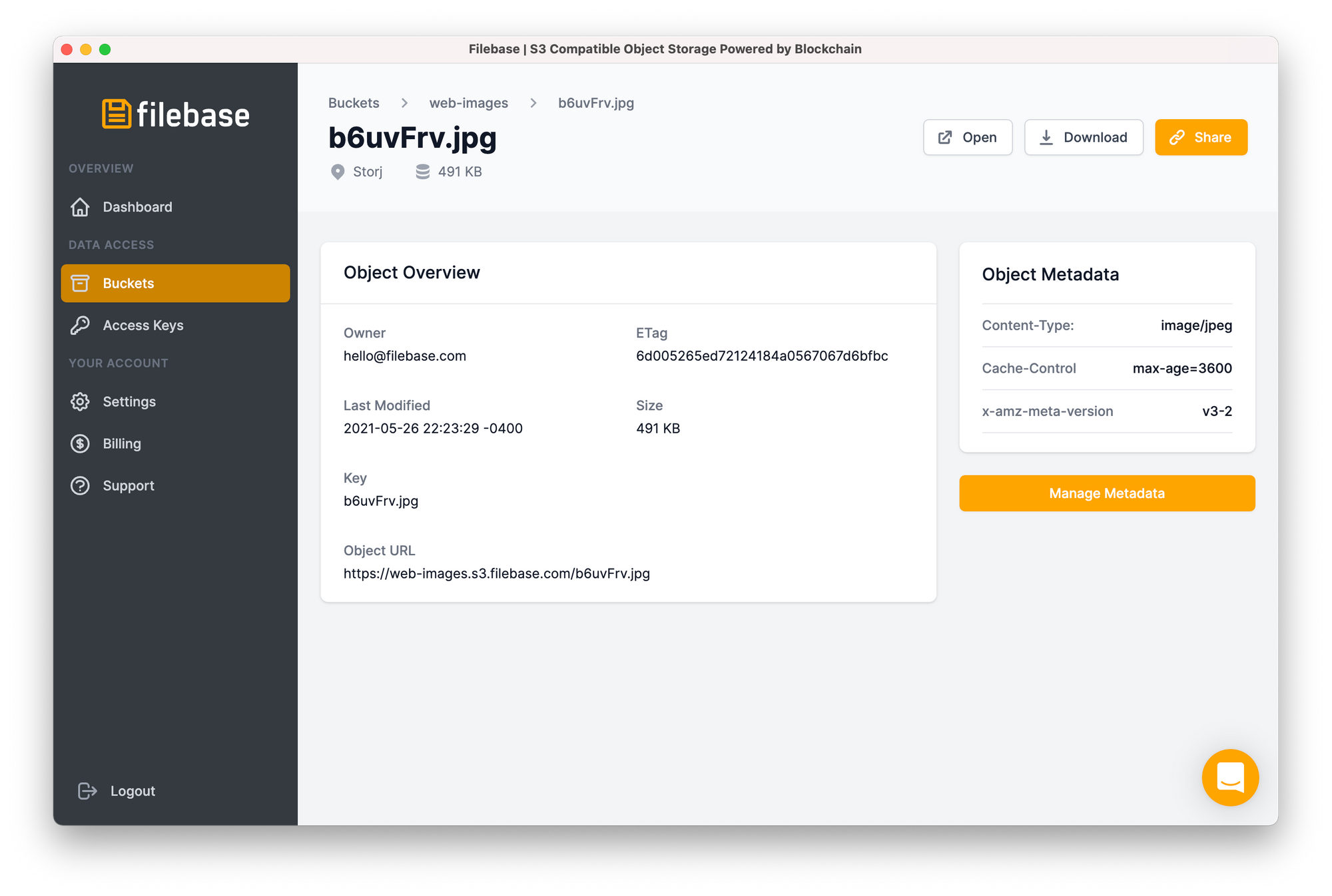Click the Key value b6uvFrv.jpg

[381, 501]
